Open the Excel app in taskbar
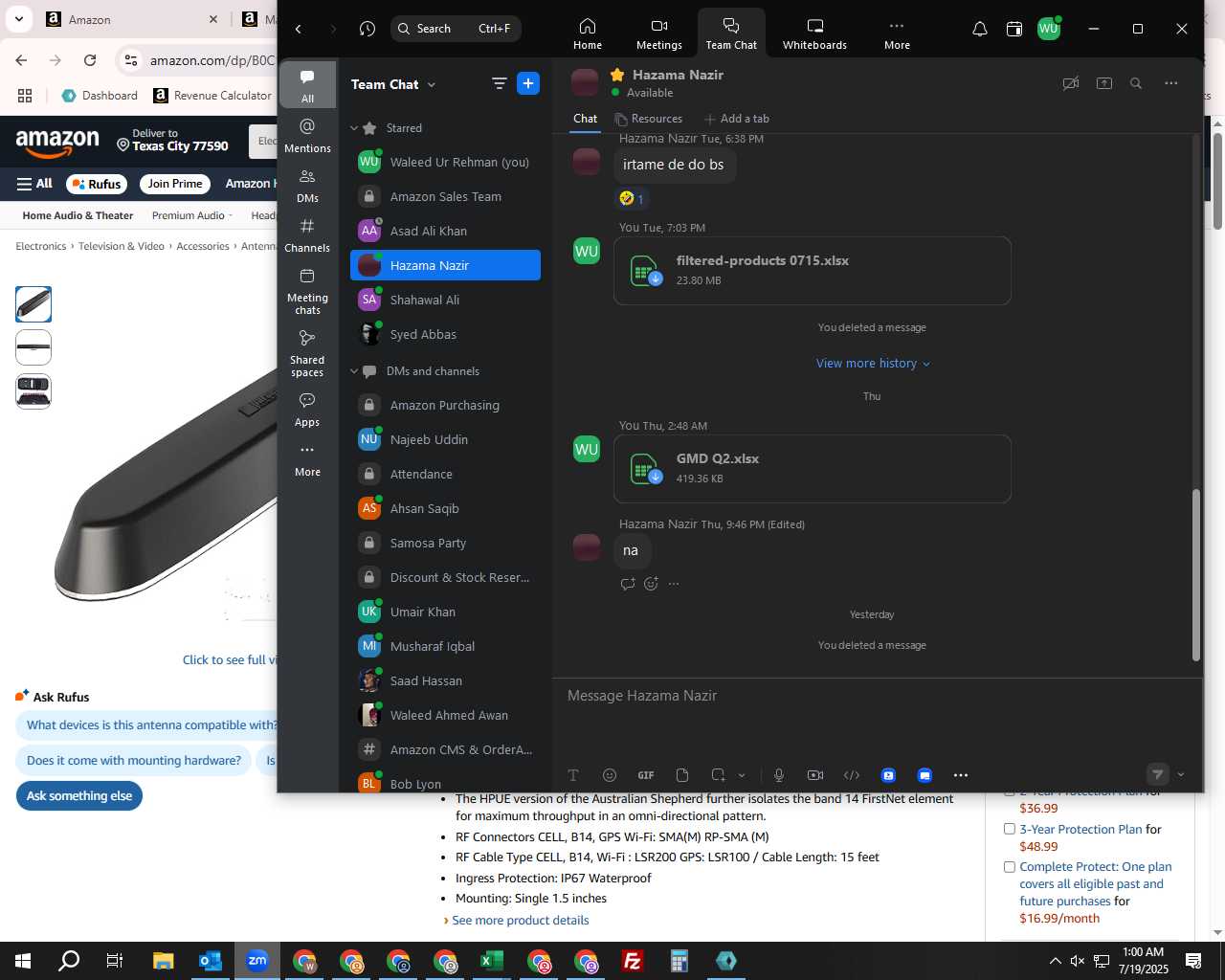The width and height of the screenshot is (1225, 980). tap(492, 961)
